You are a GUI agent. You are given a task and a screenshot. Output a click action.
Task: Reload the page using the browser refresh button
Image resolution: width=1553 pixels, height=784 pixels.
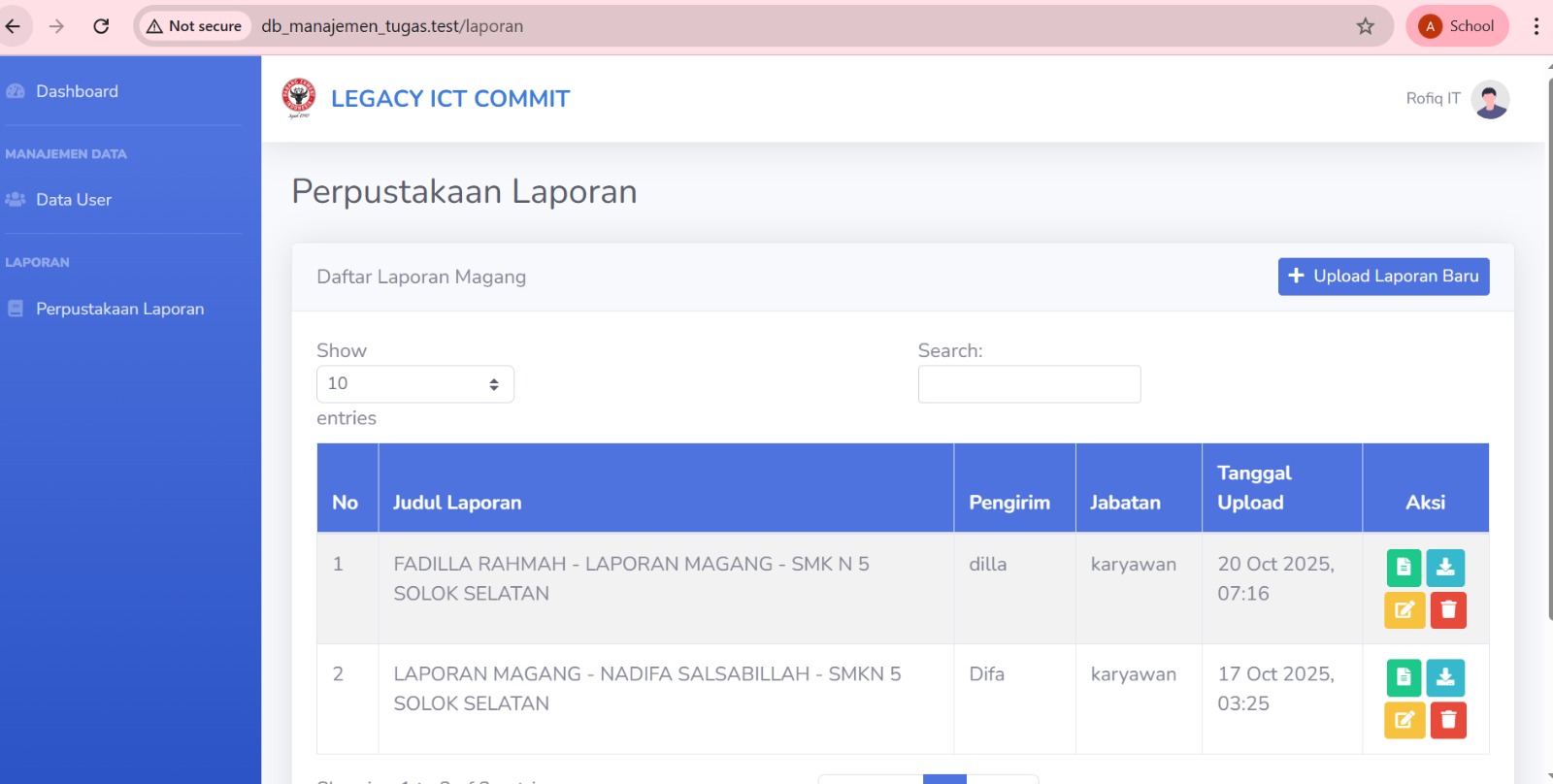(x=101, y=26)
